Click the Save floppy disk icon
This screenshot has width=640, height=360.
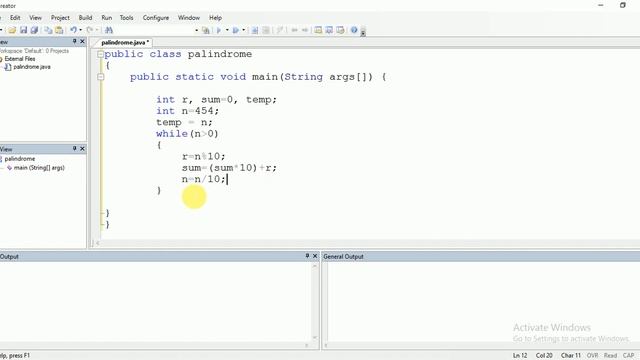(x=24, y=30)
